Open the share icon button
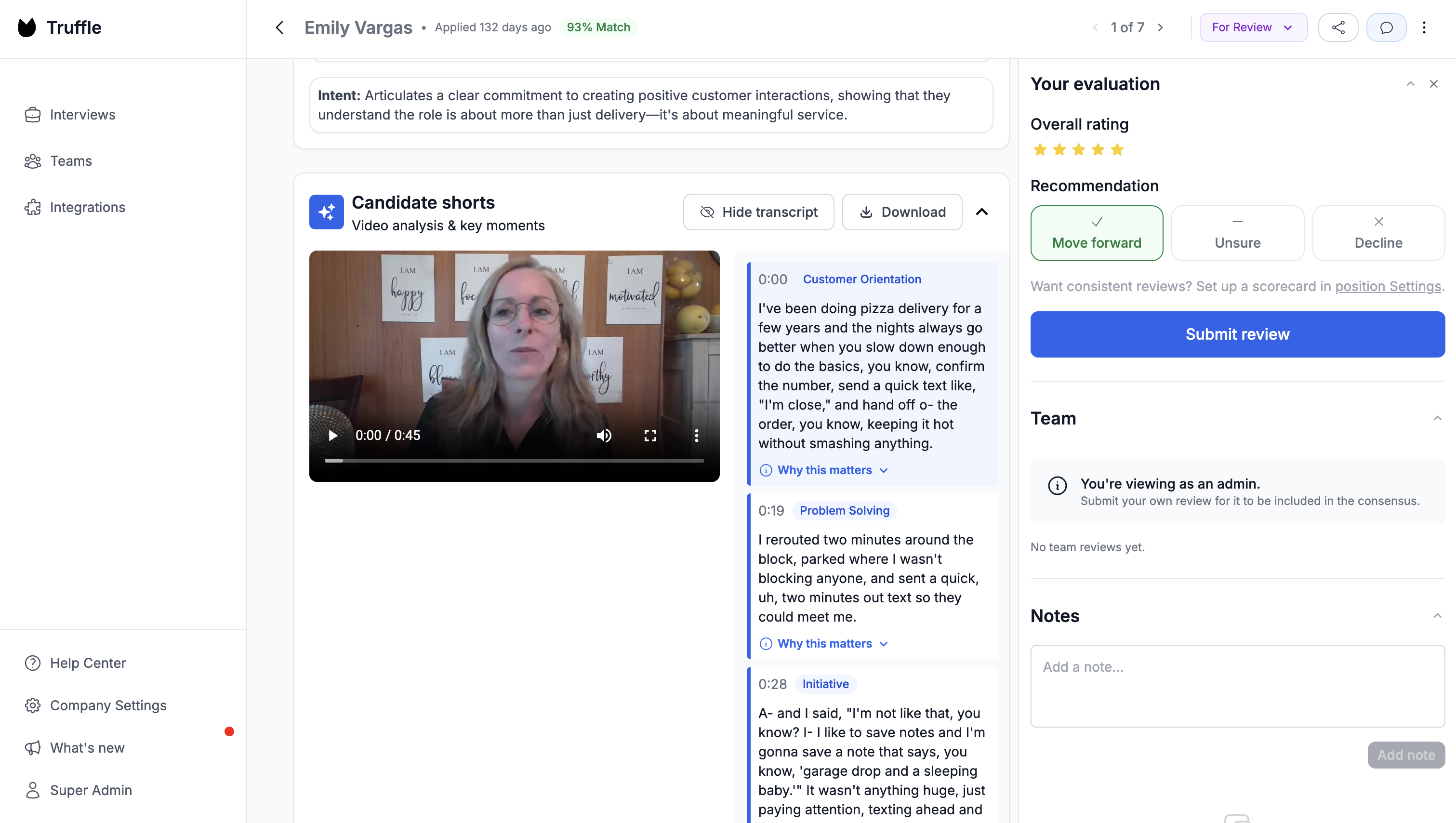This screenshot has width=1456, height=823. tap(1338, 27)
